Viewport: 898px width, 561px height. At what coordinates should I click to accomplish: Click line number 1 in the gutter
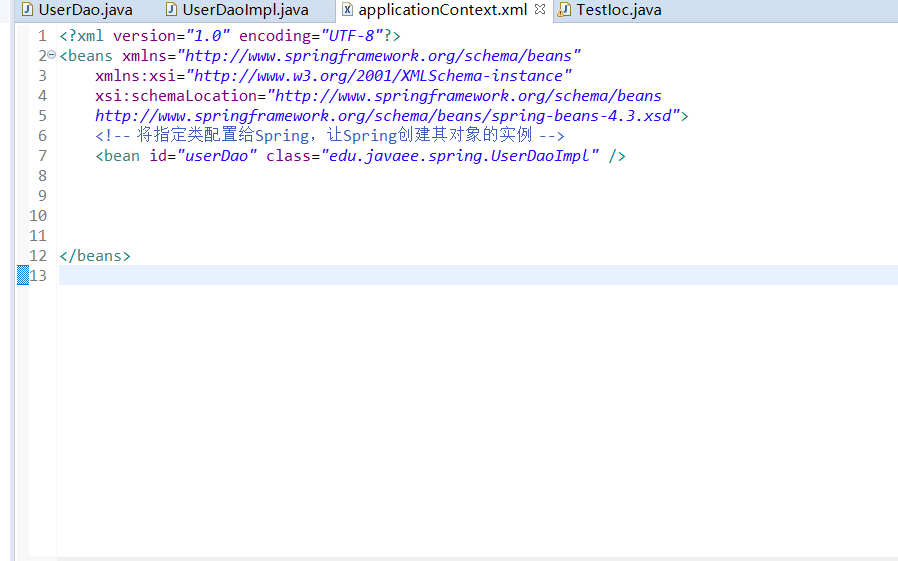42,35
